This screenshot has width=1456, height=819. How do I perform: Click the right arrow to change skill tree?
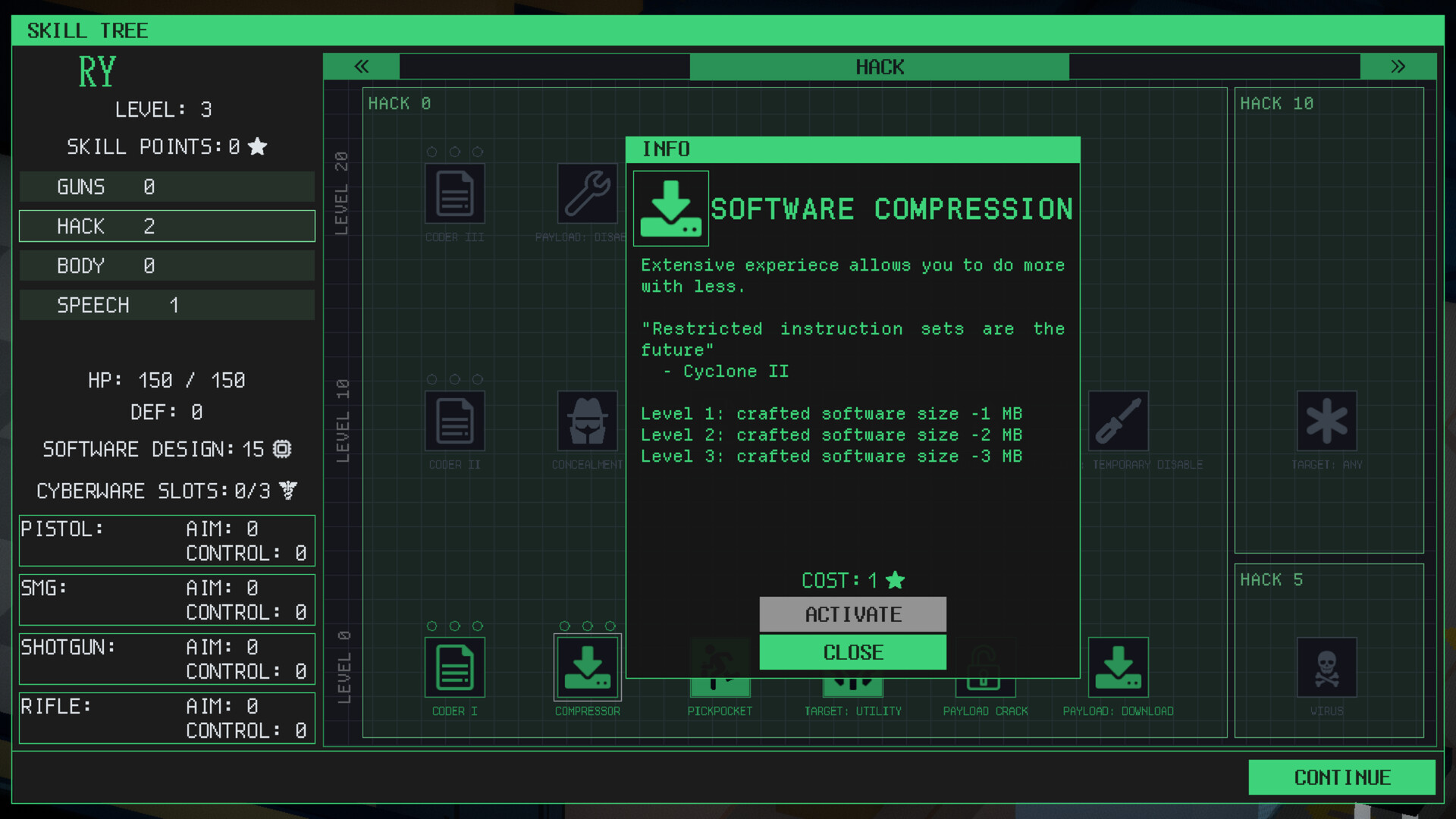(x=1398, y=66)
